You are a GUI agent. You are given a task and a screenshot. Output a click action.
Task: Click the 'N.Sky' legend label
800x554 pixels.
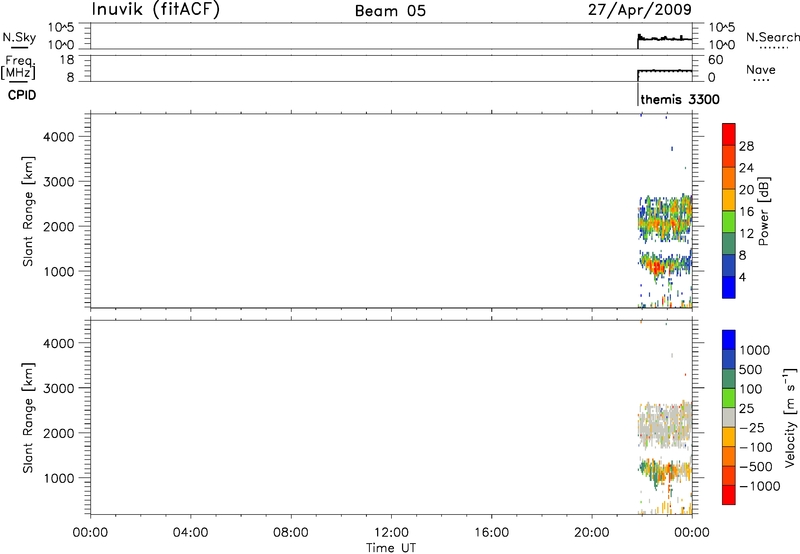pyautogui.click(x=19, y=37)
